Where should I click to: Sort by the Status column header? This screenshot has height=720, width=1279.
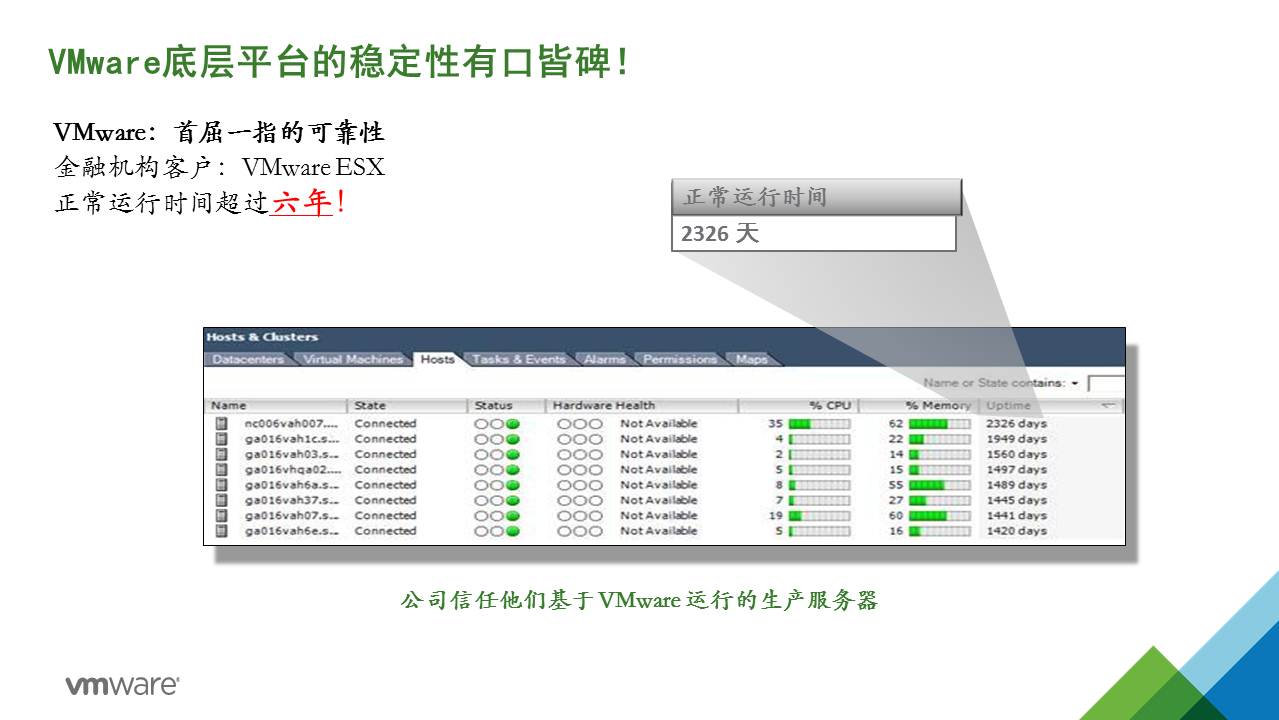506,406
